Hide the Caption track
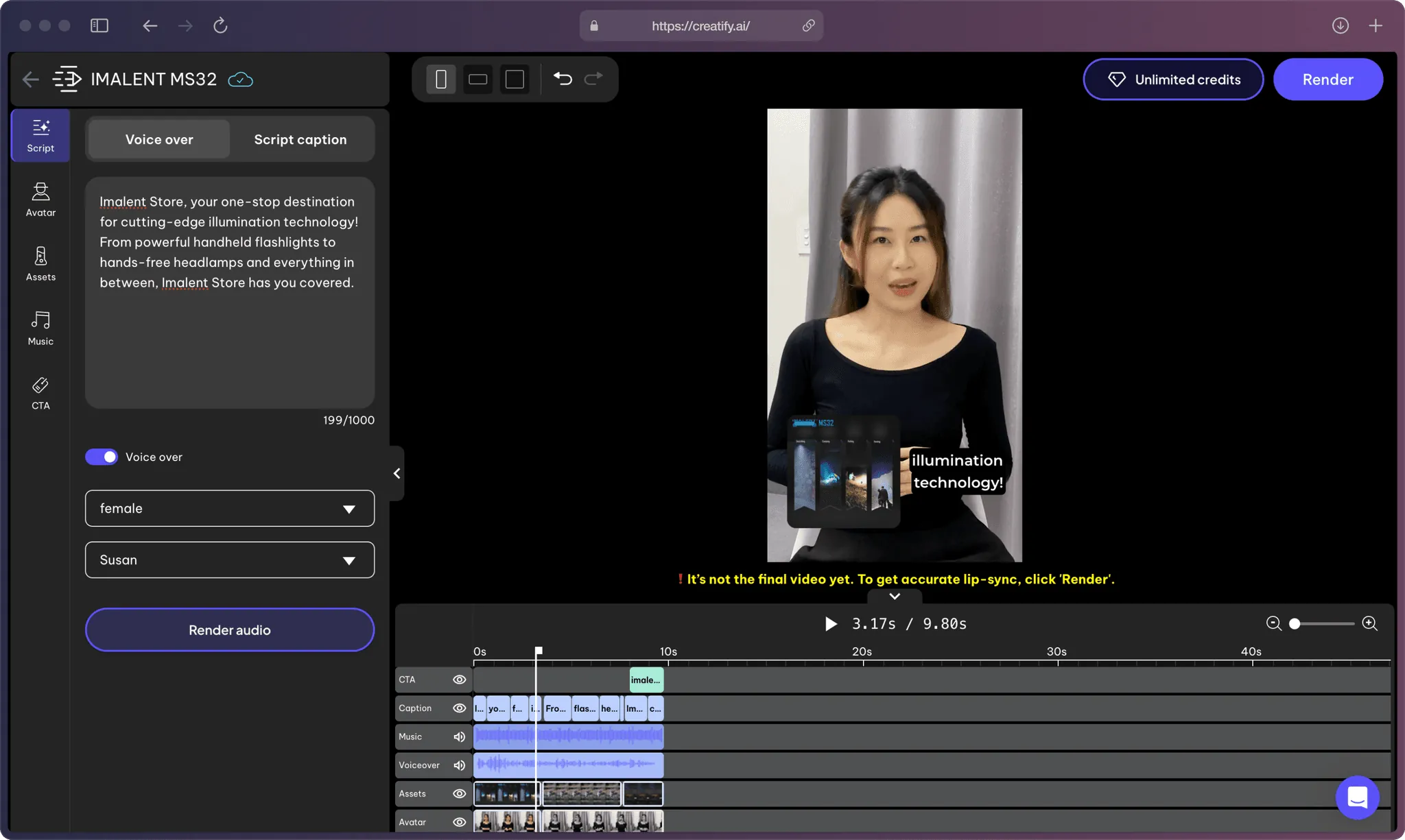This screenshot has width=1405, height=840. 460,708
